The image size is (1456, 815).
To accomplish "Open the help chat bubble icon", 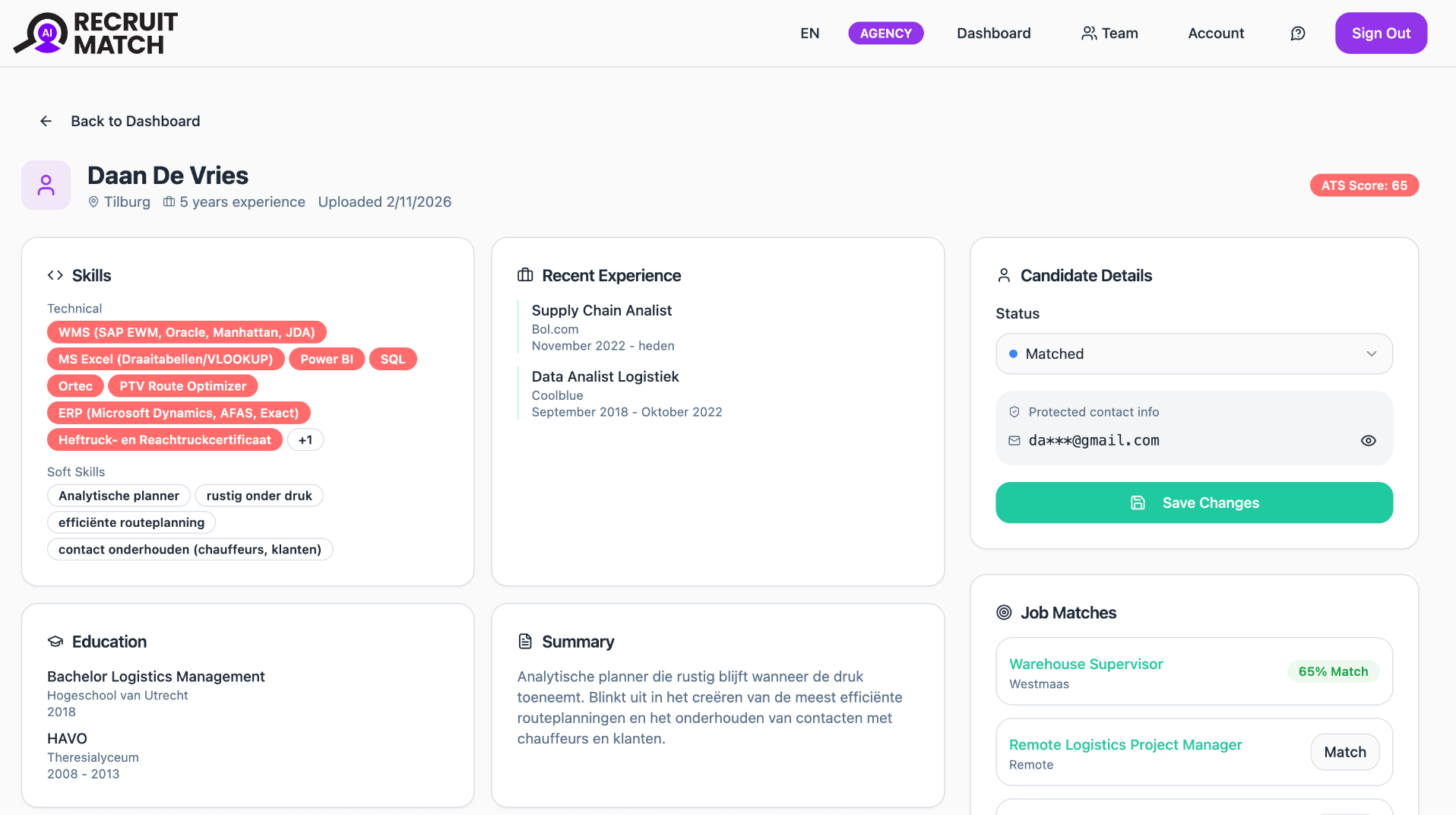I will pyautogui.click(x=1297, y=33).
